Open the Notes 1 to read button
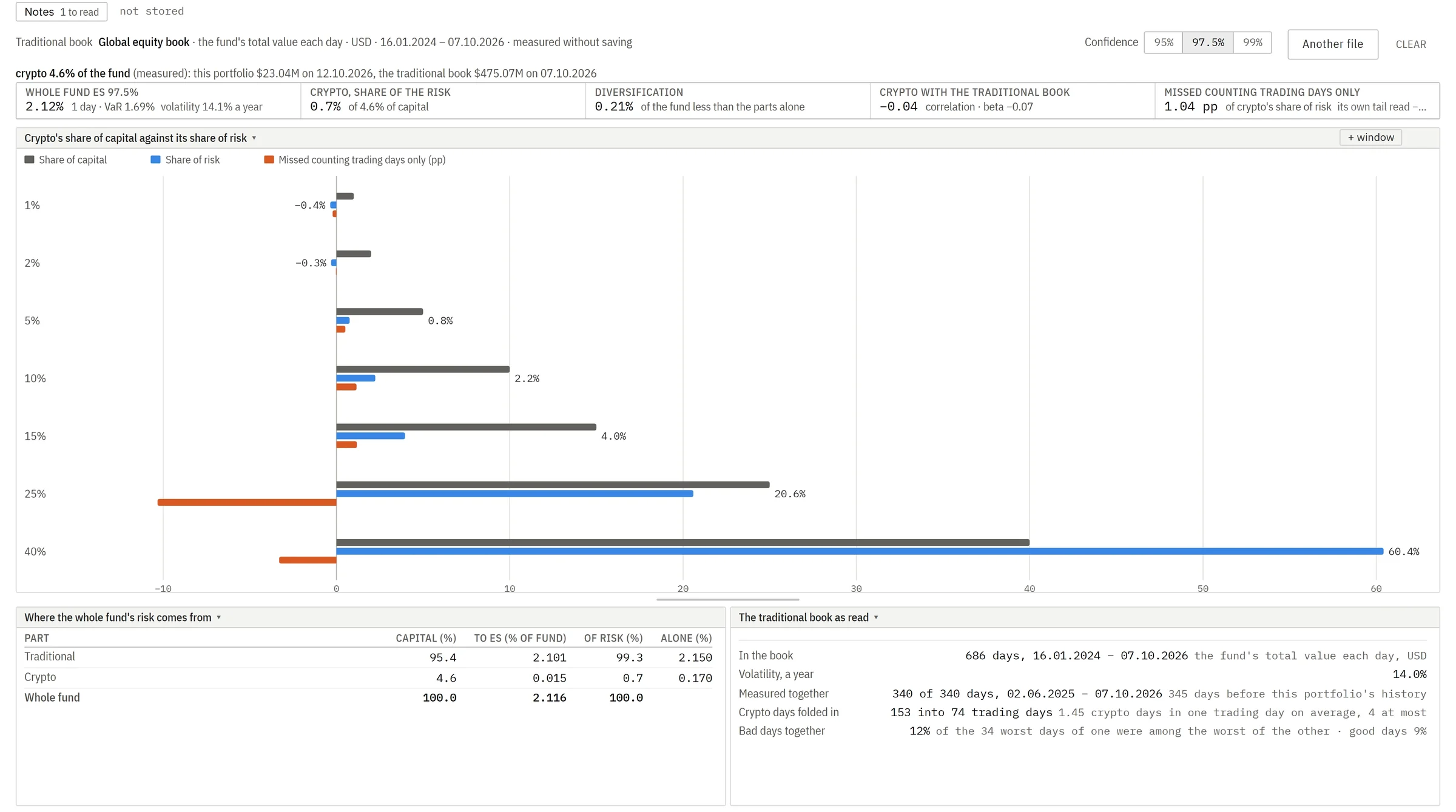This screenshot has height=812, width=1456. click(x=61, y=12)
